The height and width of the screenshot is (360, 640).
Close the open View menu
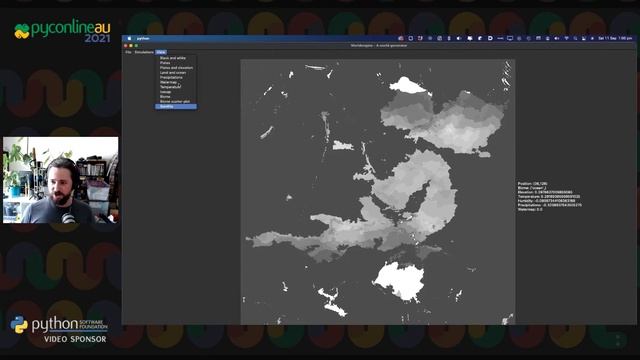161,52
